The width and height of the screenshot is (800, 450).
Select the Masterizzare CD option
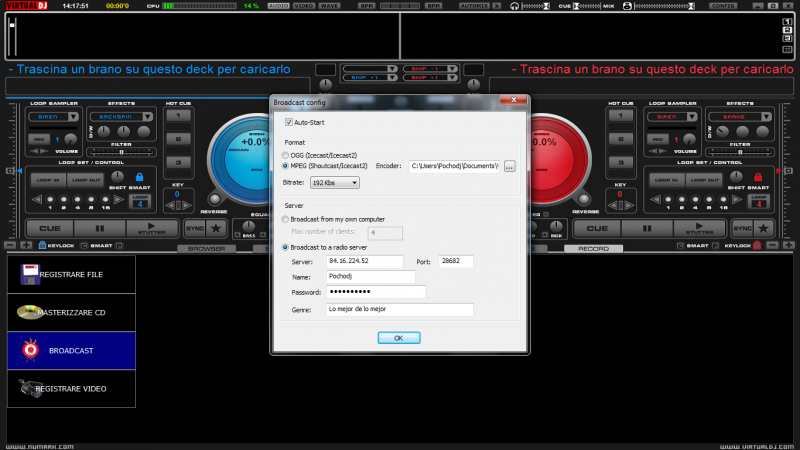tap(71, 313)
